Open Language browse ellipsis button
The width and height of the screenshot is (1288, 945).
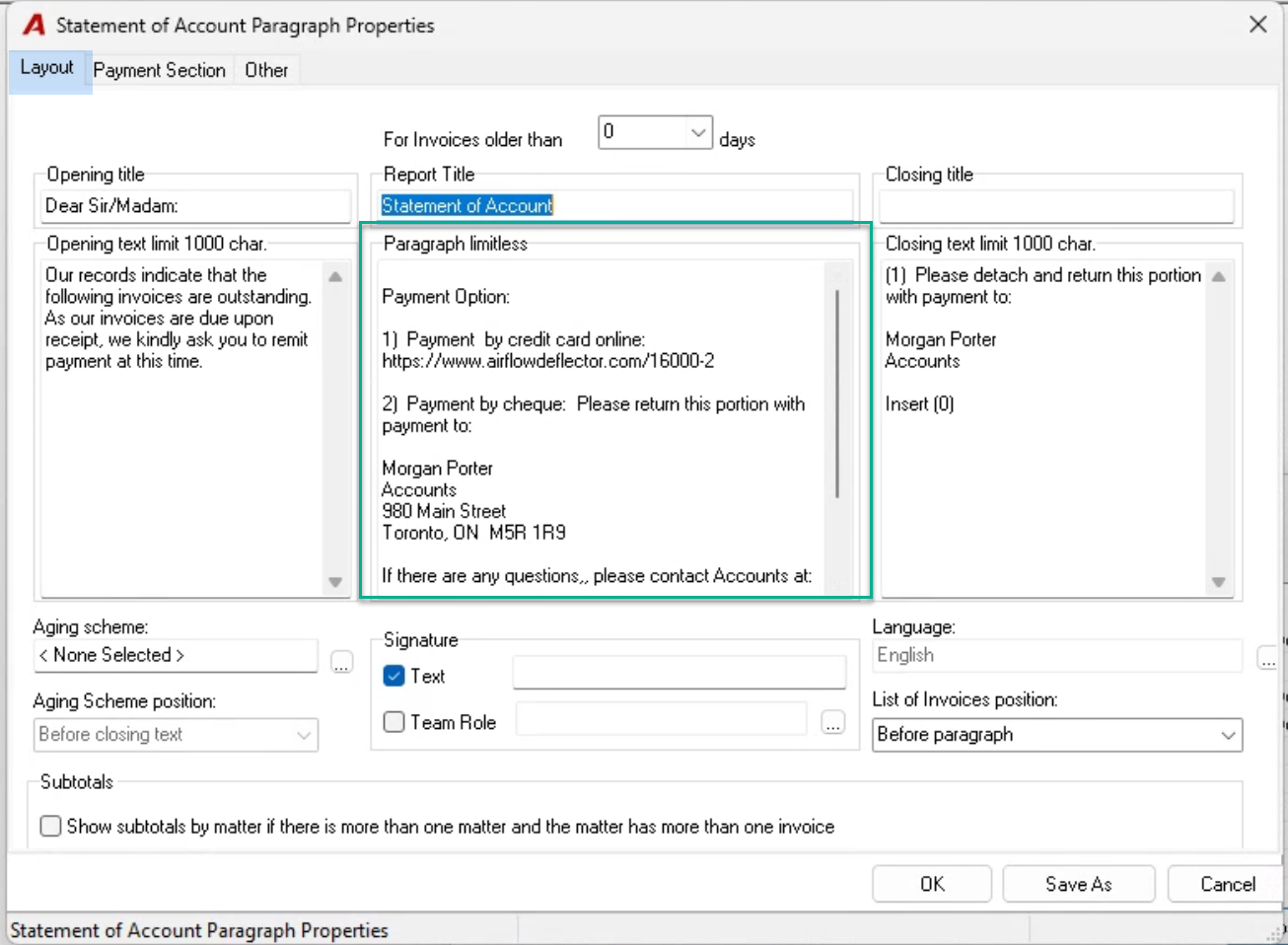[x=1268, y=658]
